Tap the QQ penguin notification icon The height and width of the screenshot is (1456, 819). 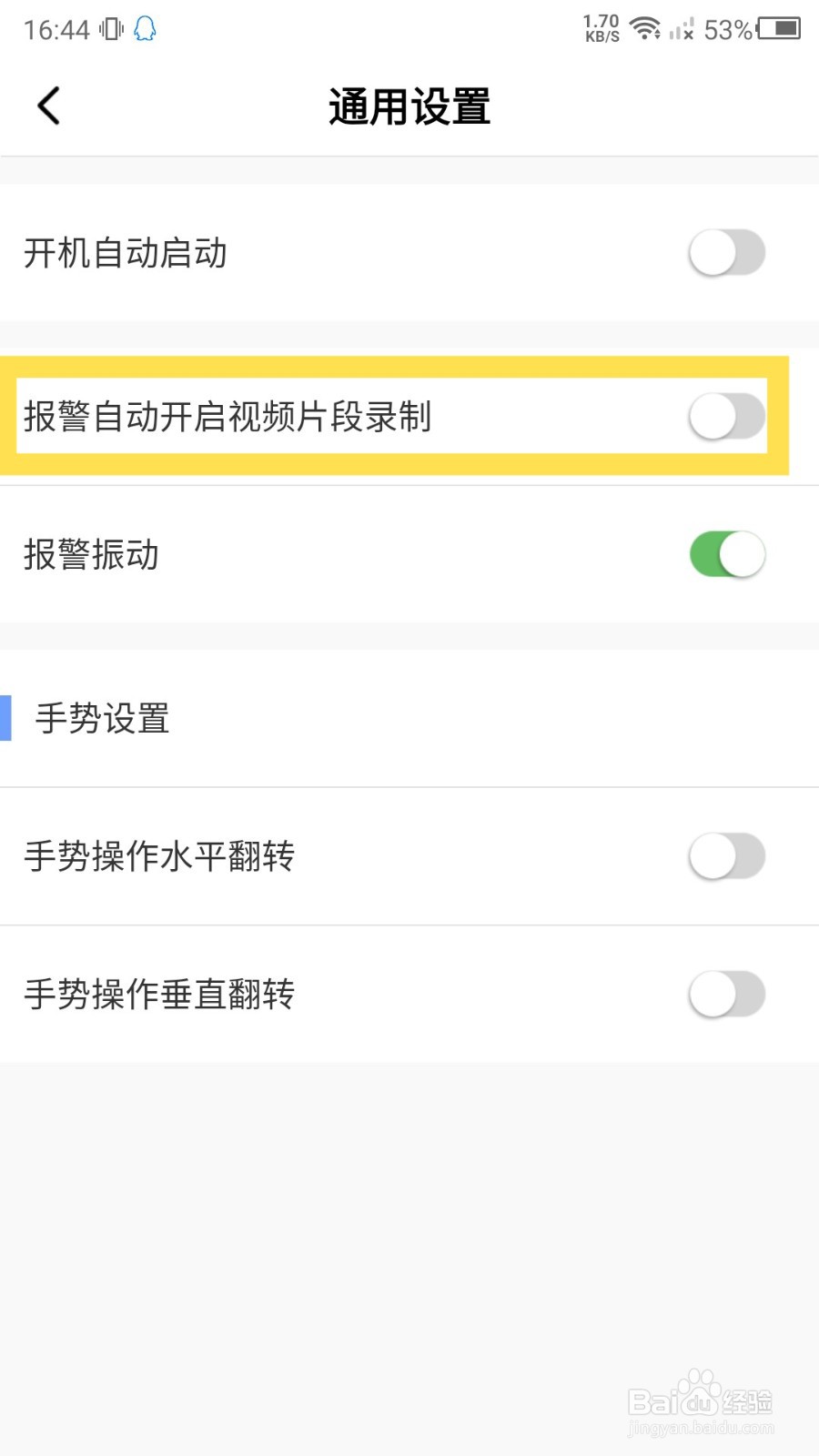[x=145, y=29]
